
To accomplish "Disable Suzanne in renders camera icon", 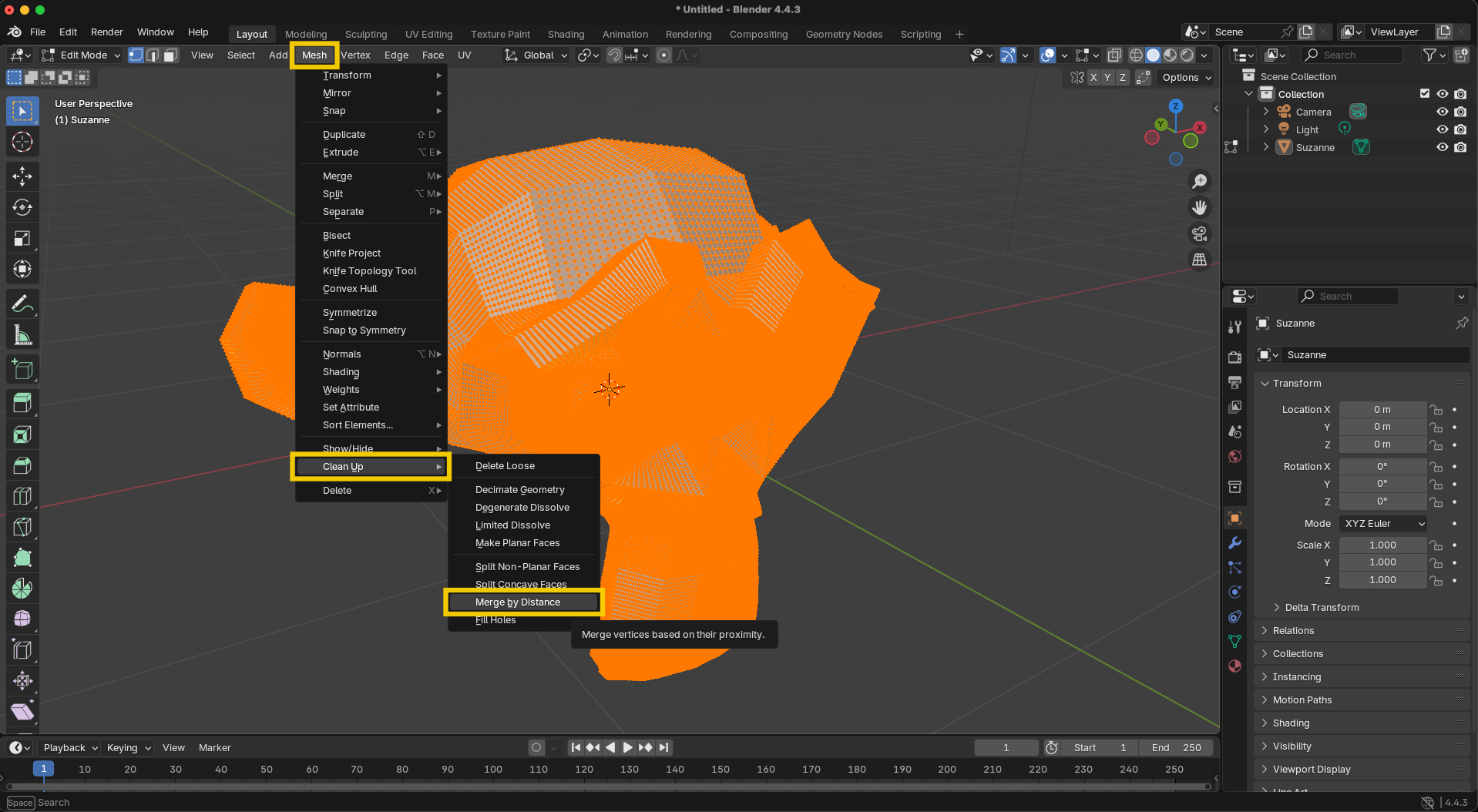I will click(1460, 147).
